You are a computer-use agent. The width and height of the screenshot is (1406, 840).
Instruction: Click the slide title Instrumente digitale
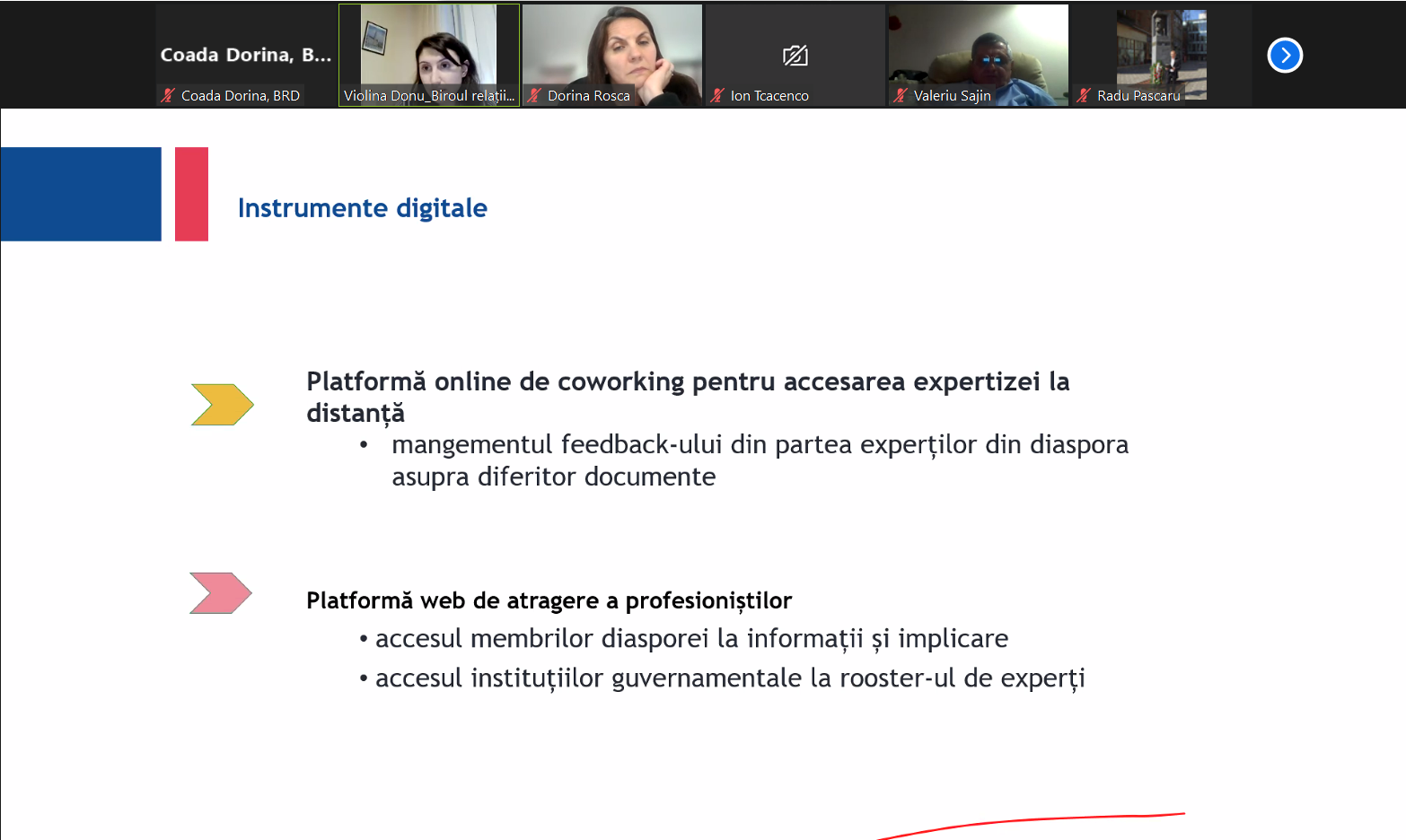(x=362, y=208)
